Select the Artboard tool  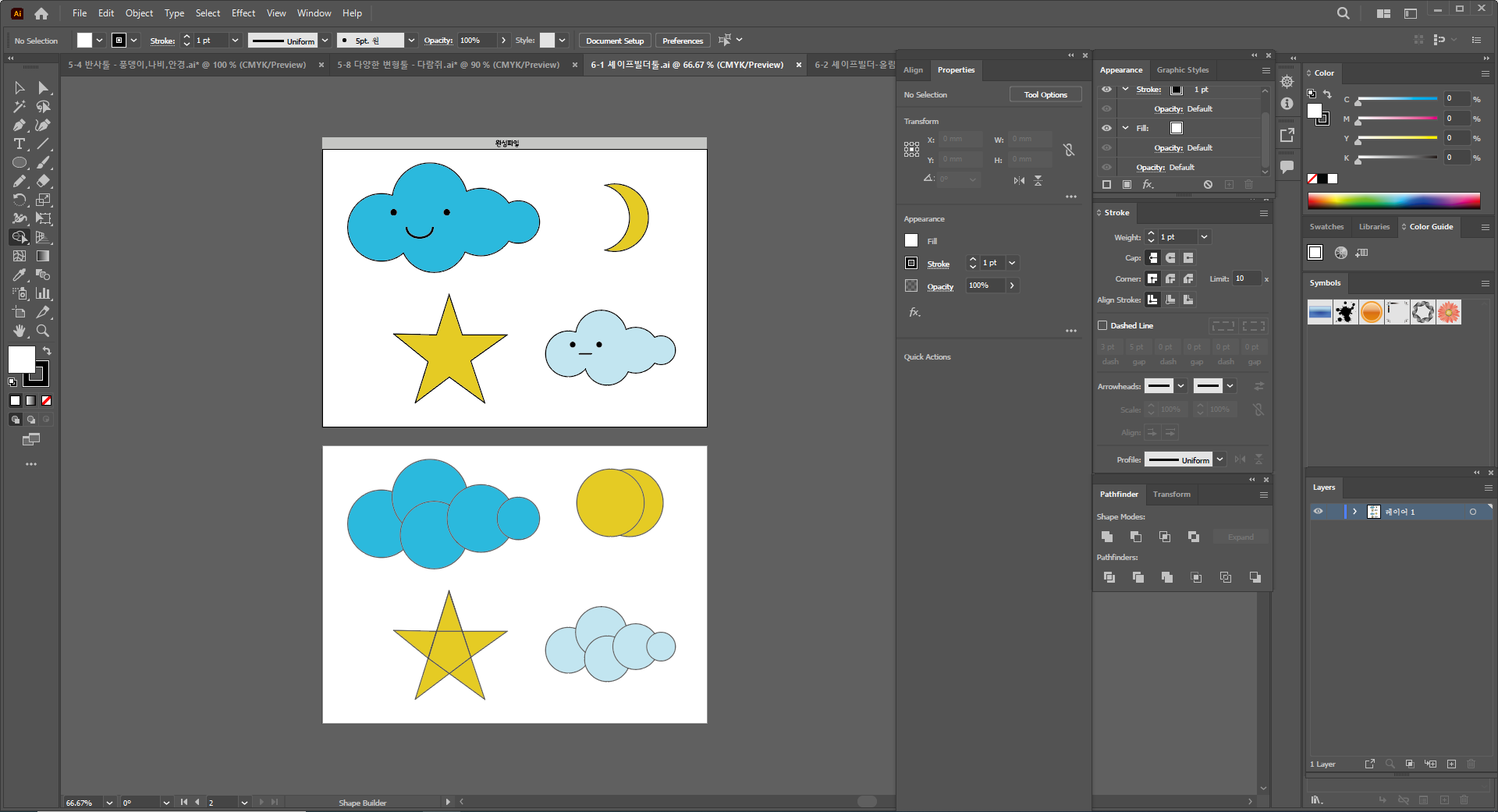click(20, 313)
